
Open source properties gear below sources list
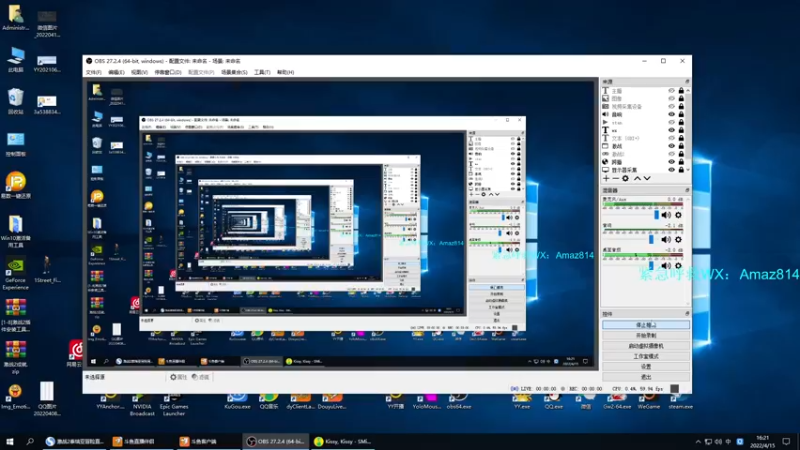[x=626, y=178]
